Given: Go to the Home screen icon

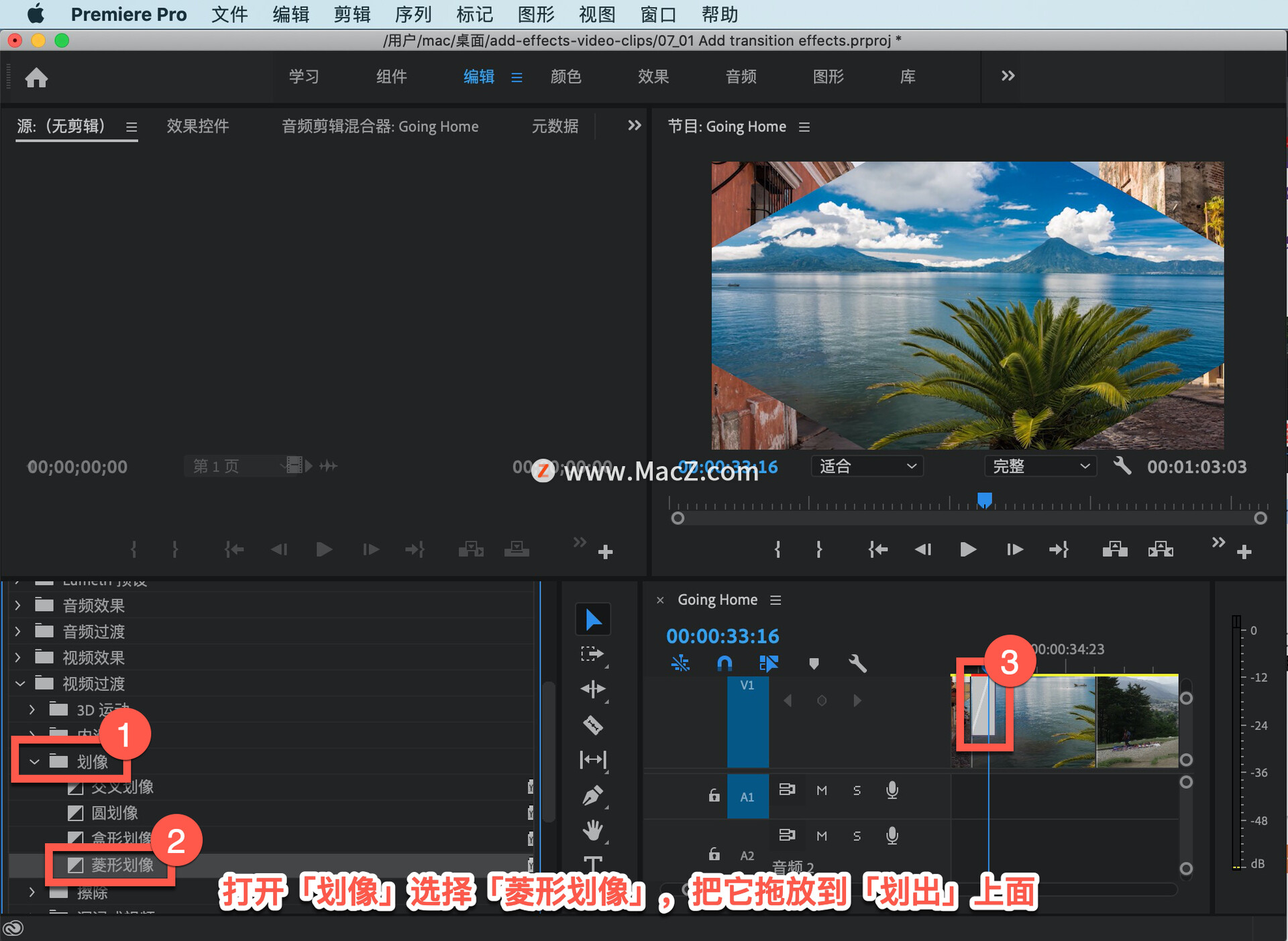Looking at the screenshot, I should click(x=36, y=78).
